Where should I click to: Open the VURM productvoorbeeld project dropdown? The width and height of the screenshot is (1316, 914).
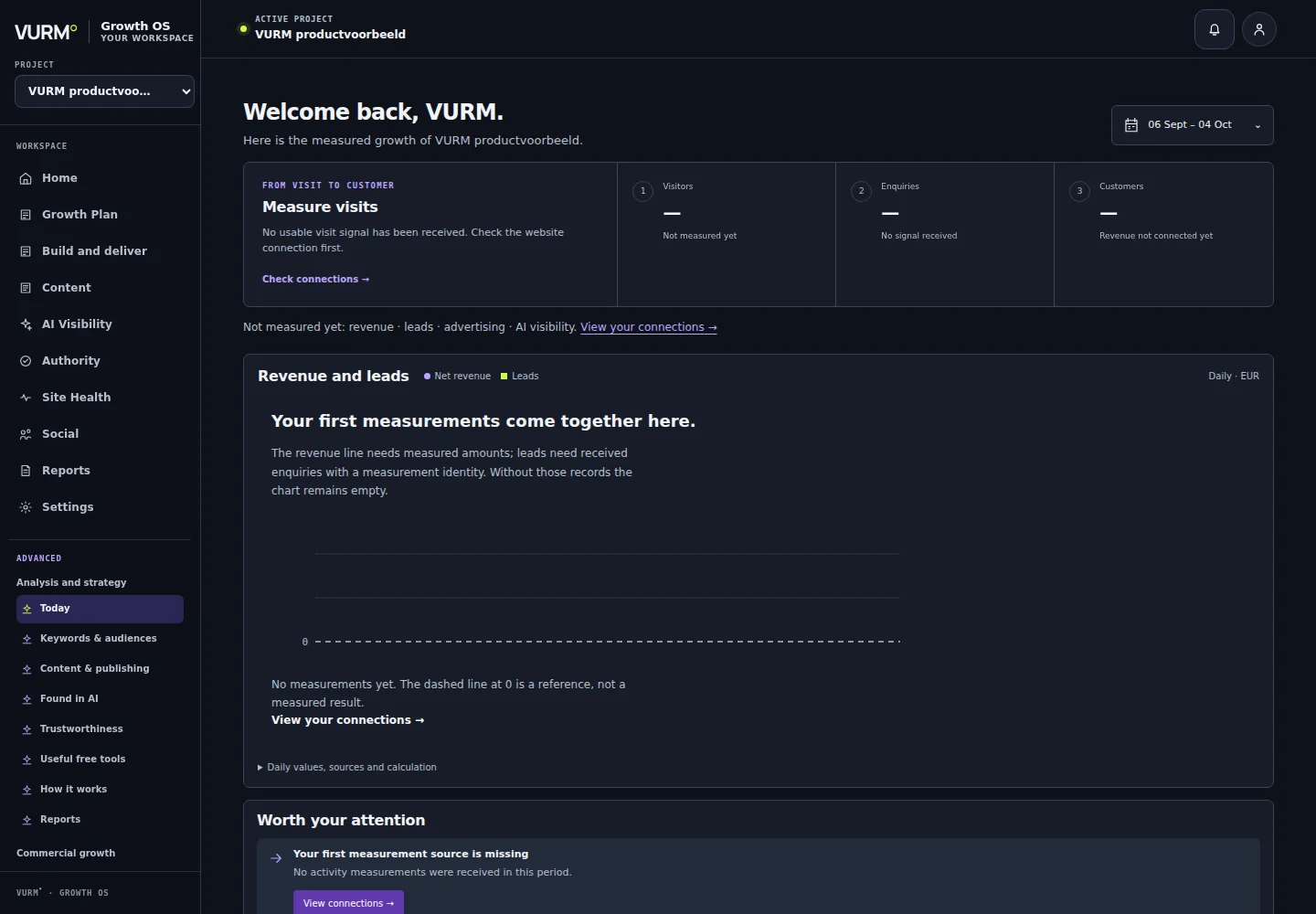tap(104, 91)
